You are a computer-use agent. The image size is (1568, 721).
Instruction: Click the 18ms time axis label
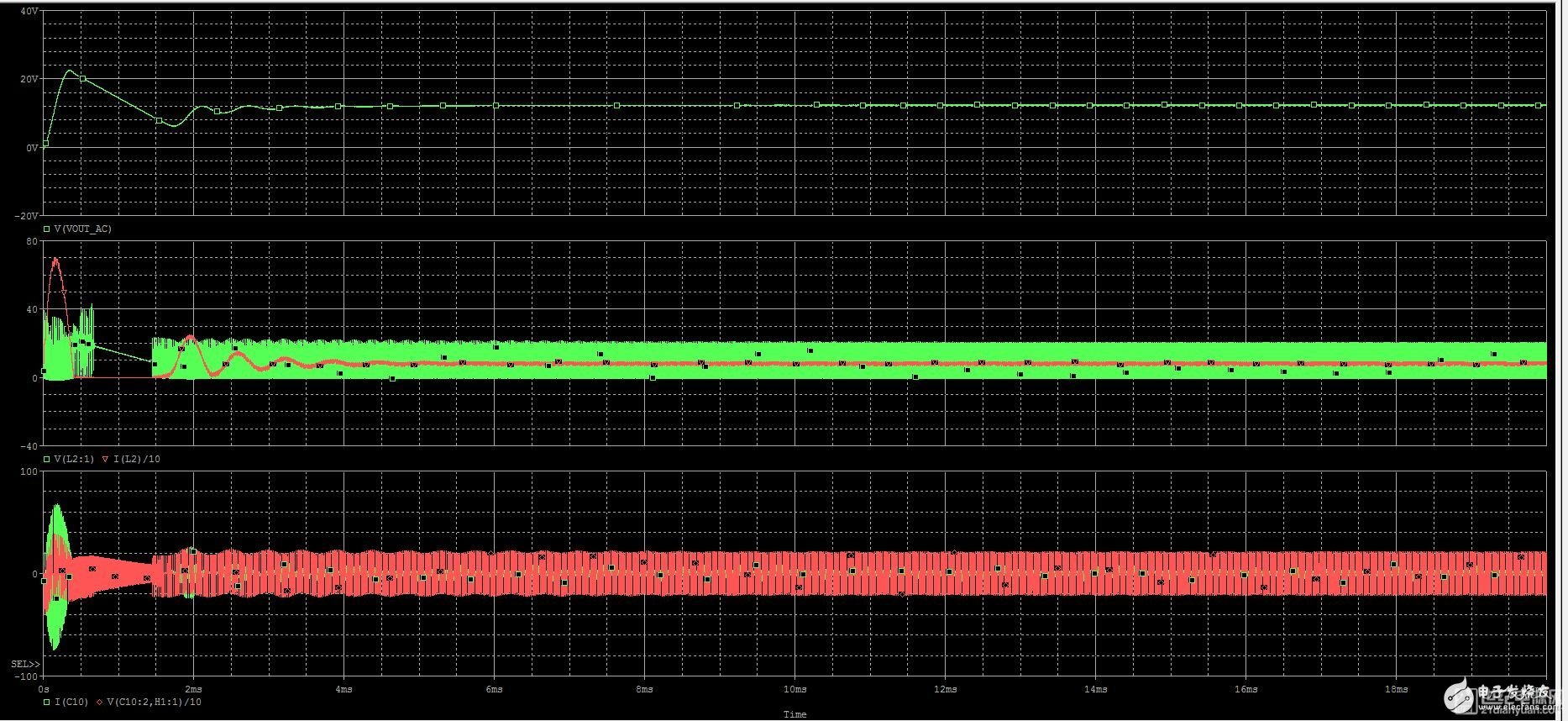tap(1396, 689)
